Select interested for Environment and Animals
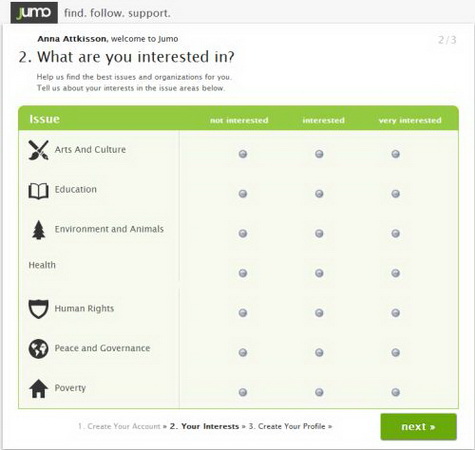 coord(319,233)
